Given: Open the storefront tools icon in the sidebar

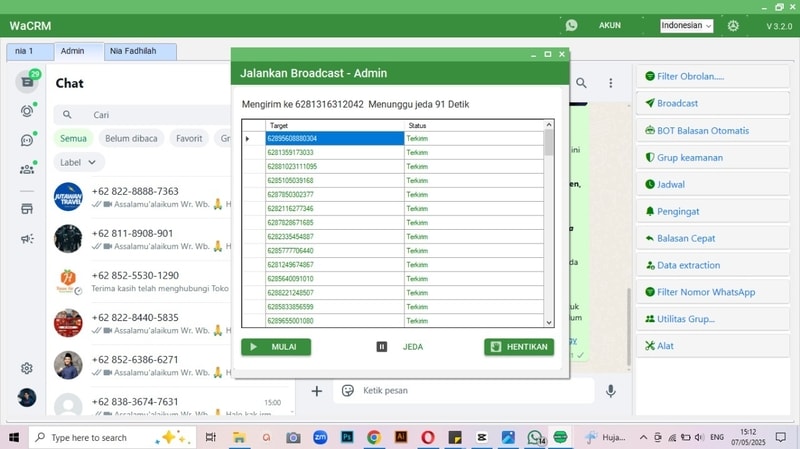Looking at the screenshot, I should tap(27, 209).
